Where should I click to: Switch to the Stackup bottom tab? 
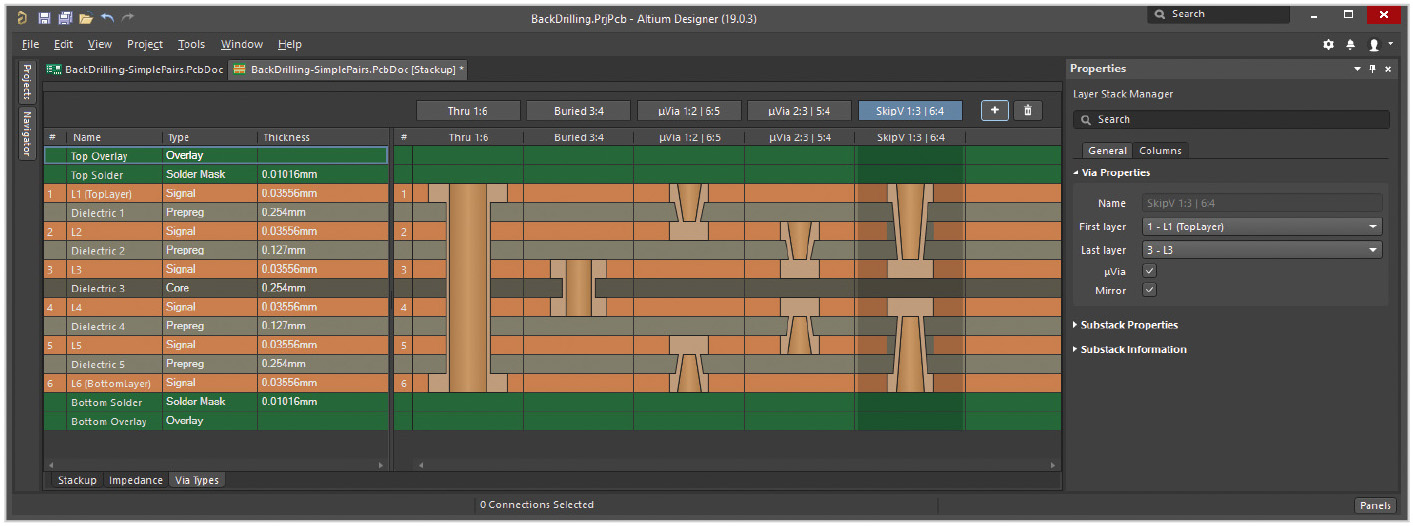[x=77, y=480]
